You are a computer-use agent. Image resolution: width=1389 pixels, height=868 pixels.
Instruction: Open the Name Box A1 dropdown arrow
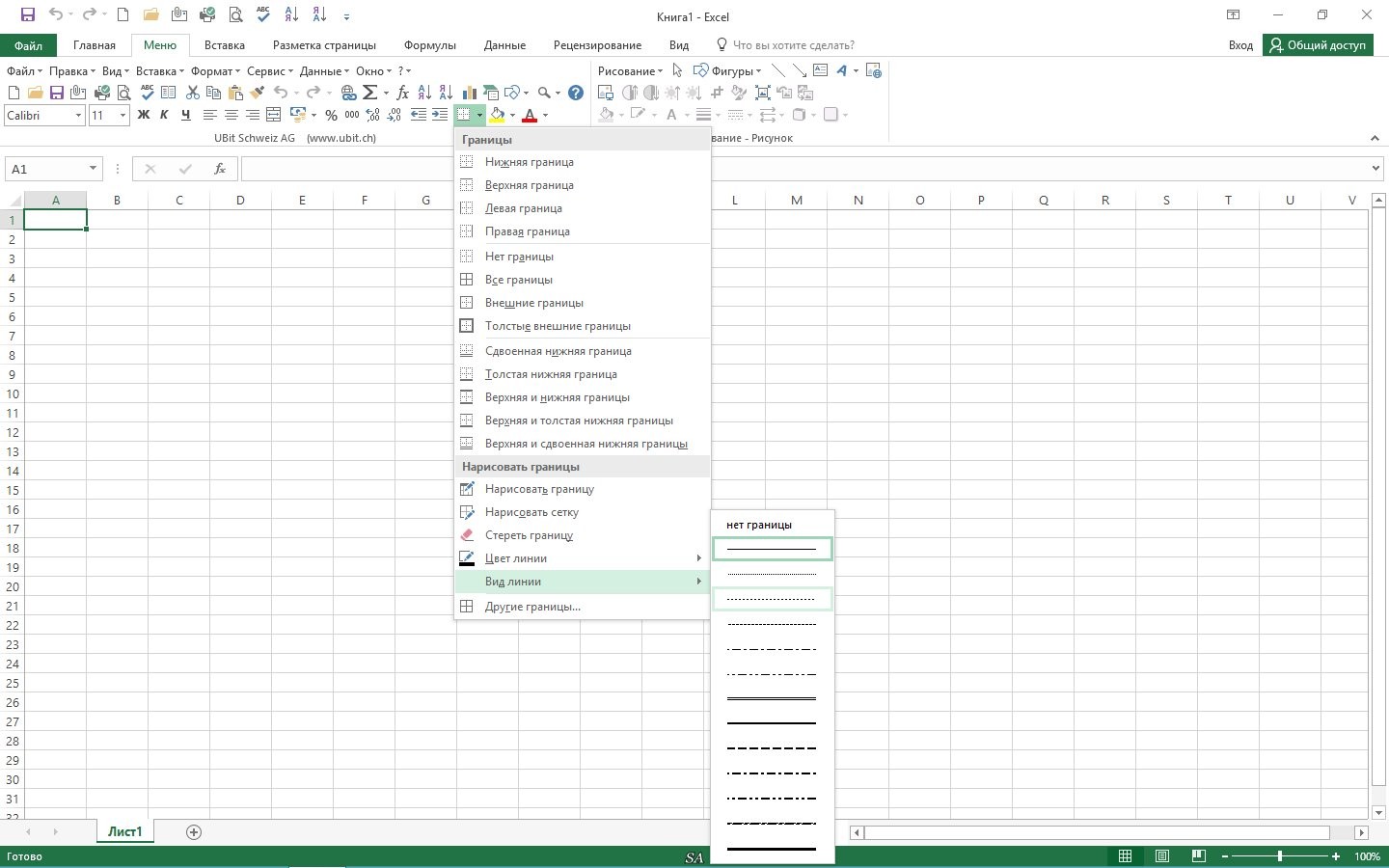click(93, 169)
